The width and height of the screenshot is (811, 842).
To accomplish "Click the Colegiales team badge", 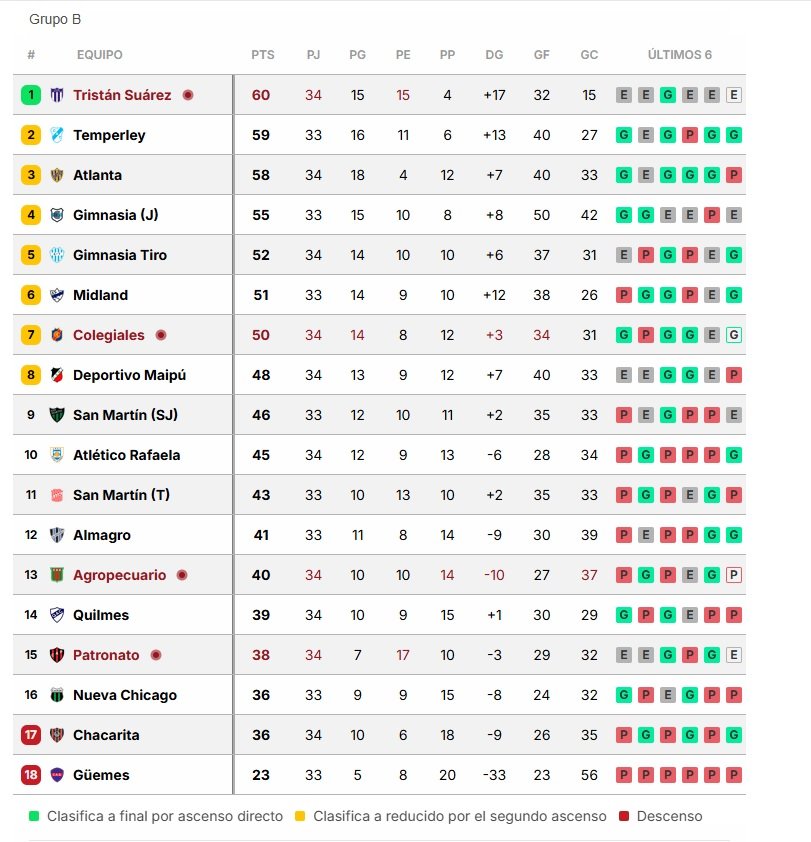I will coord(57,335).
